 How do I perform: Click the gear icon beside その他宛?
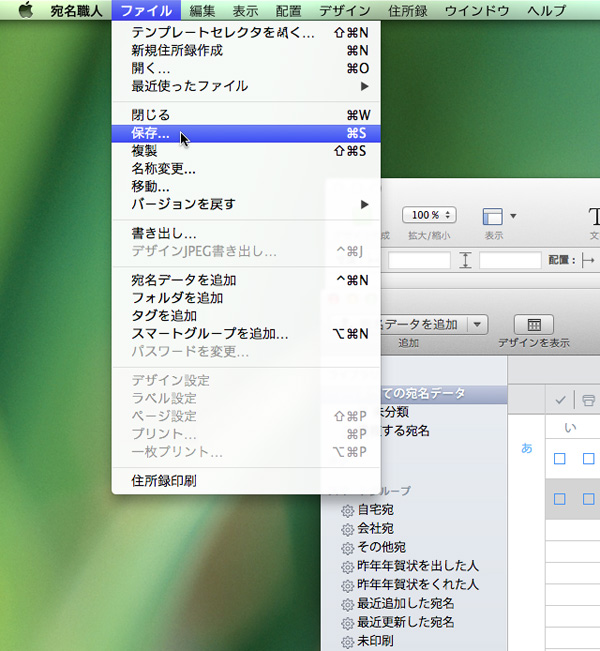click(x=347, y=547)
